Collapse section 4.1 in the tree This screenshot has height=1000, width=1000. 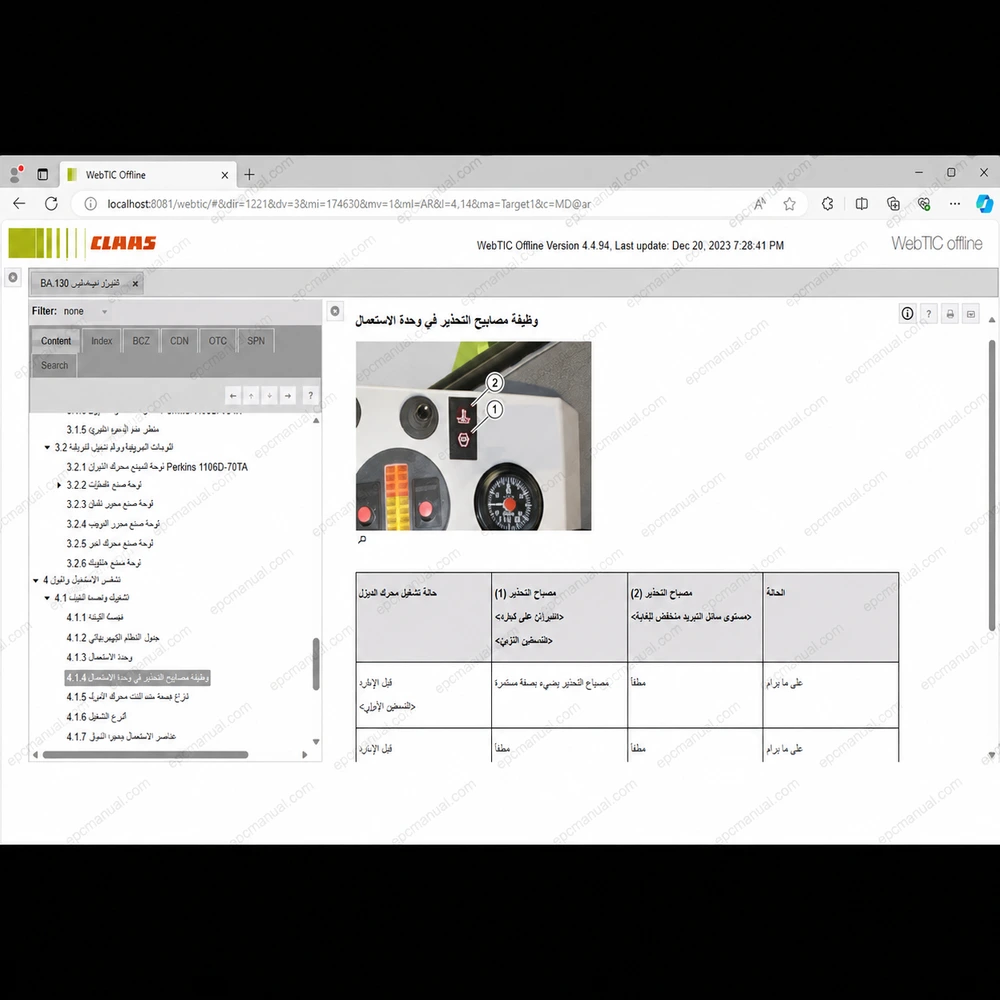click(x=47, y=598)
